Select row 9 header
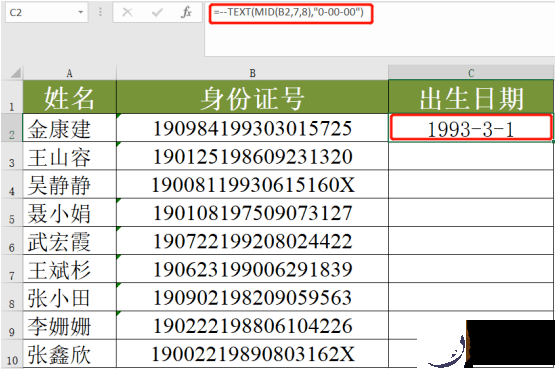Image resolution: width=556 pixels, height=373 pixels. pyautogui.click(x=12, y=325)
